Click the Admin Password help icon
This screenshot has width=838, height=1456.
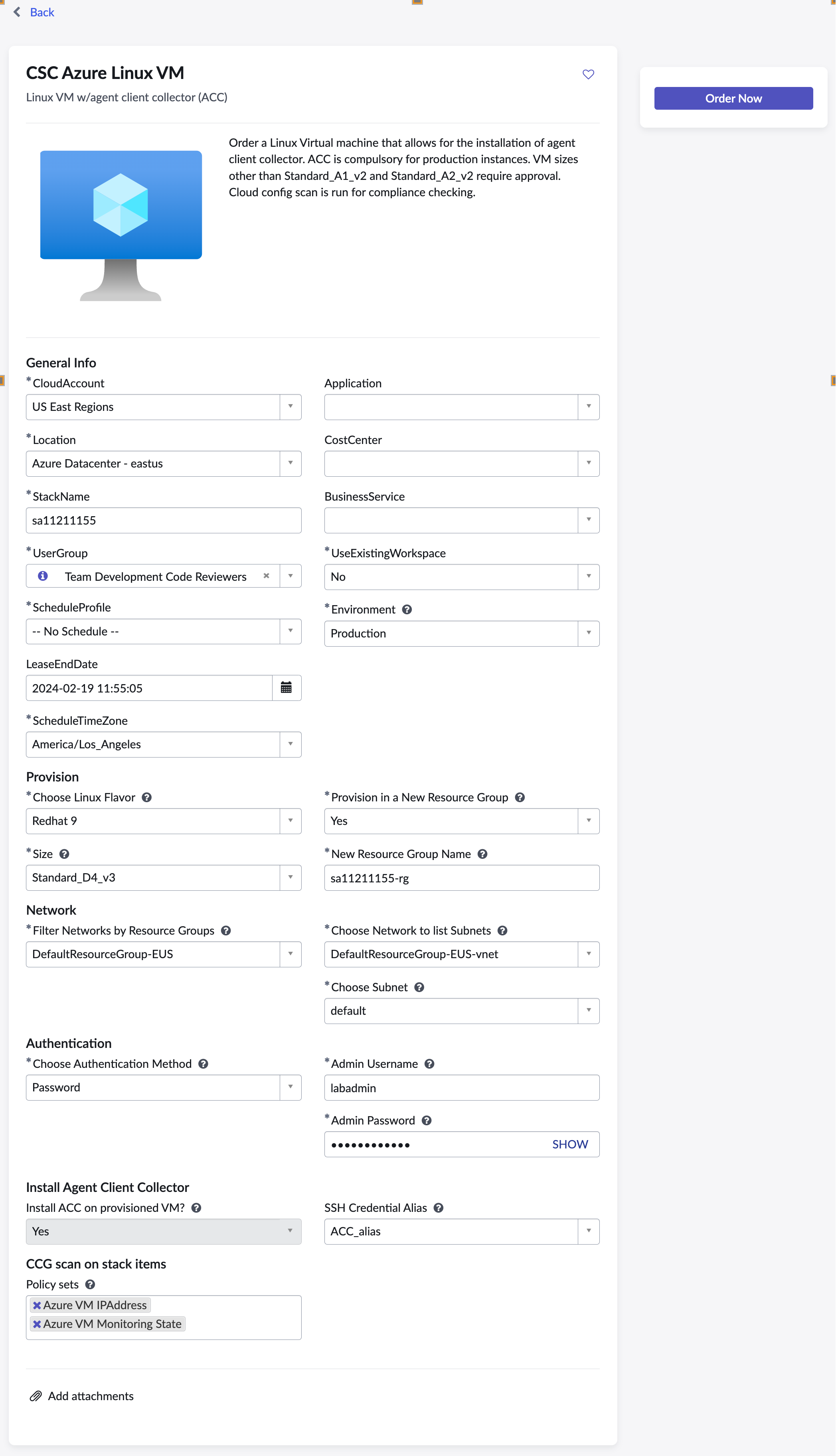[427, 1120]
